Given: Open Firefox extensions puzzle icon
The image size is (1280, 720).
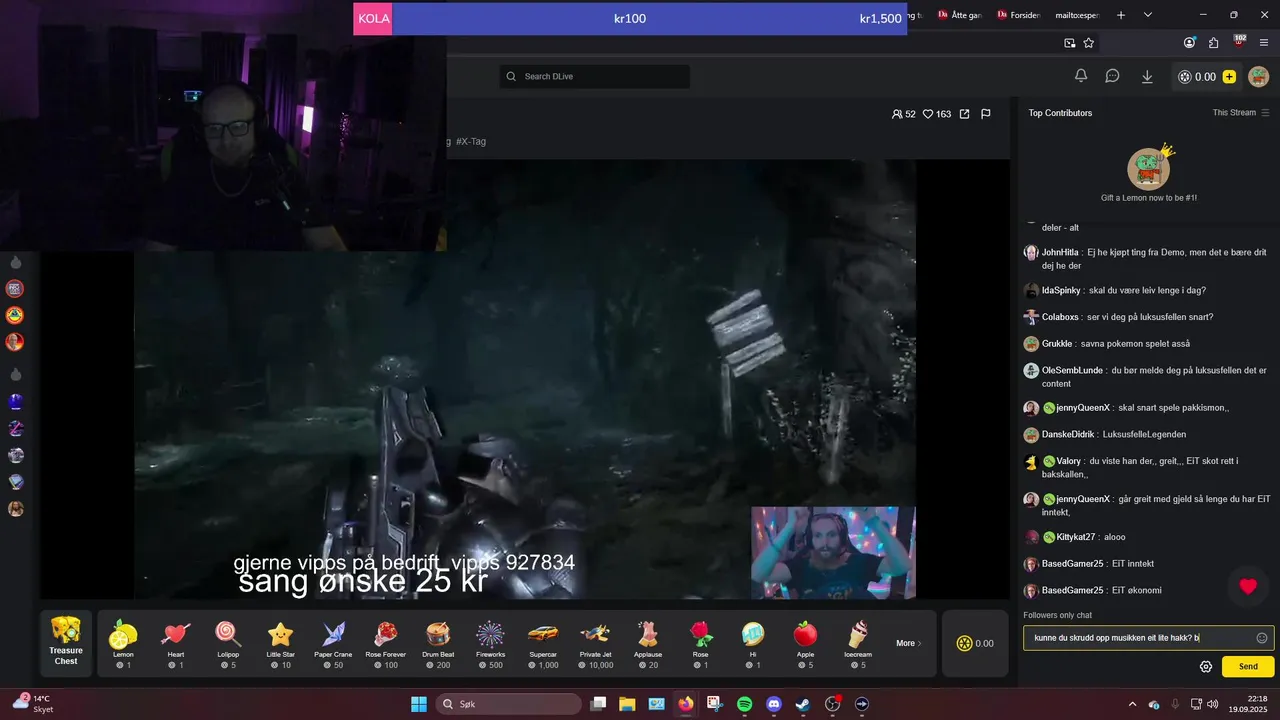Looking at the screenshot, I should [x=1214, y=43].
